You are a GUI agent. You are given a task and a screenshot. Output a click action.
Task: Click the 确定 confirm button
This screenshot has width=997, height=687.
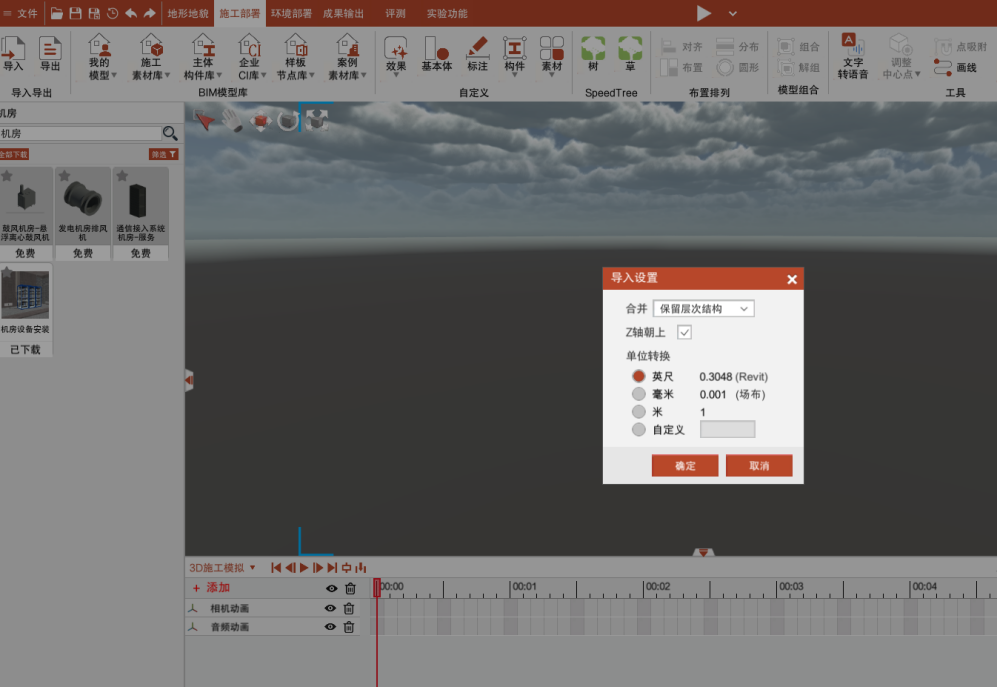point(685,465)
